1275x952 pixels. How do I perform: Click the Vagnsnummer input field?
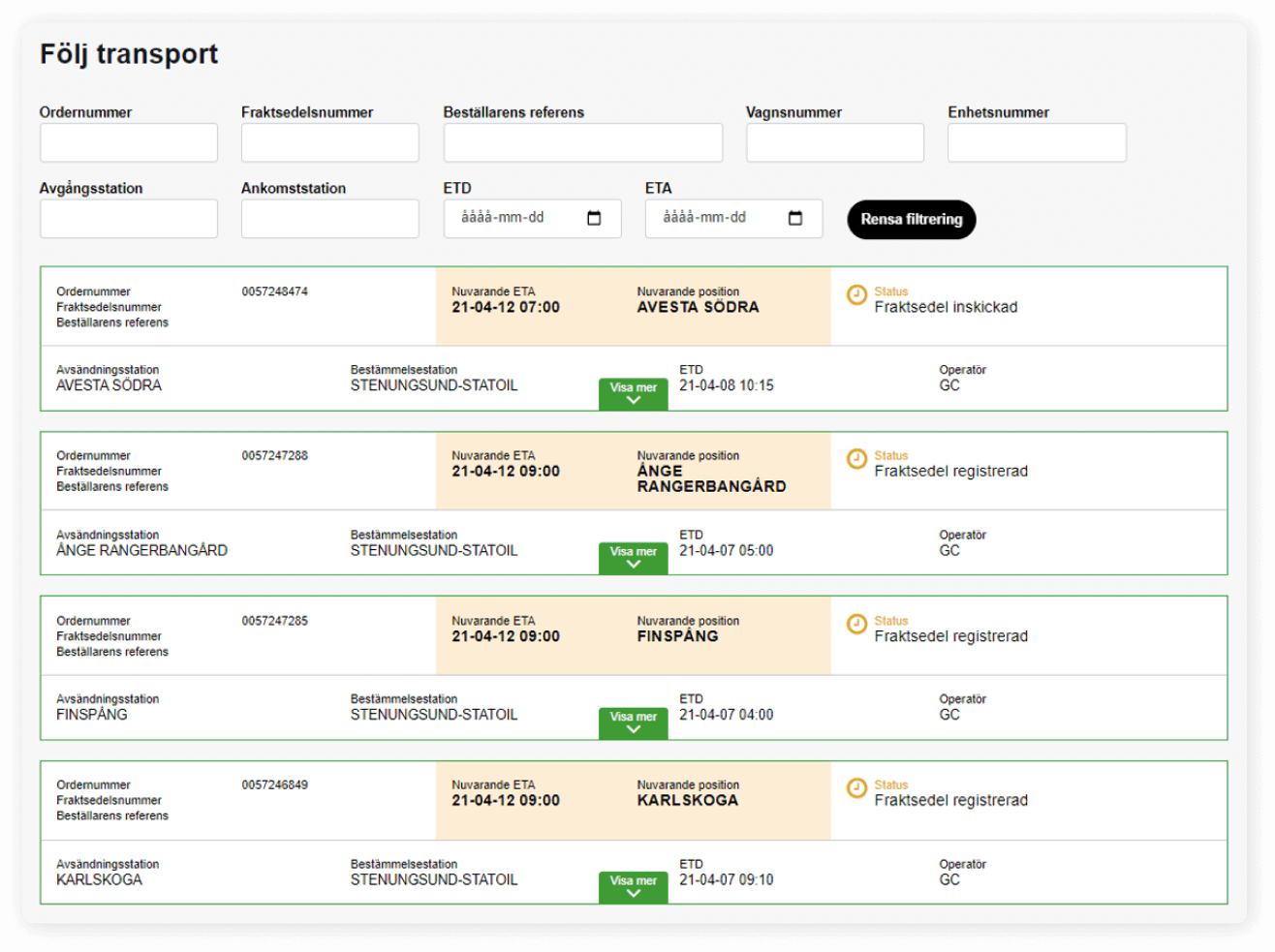pyautogui.click(x=834, y=142)
